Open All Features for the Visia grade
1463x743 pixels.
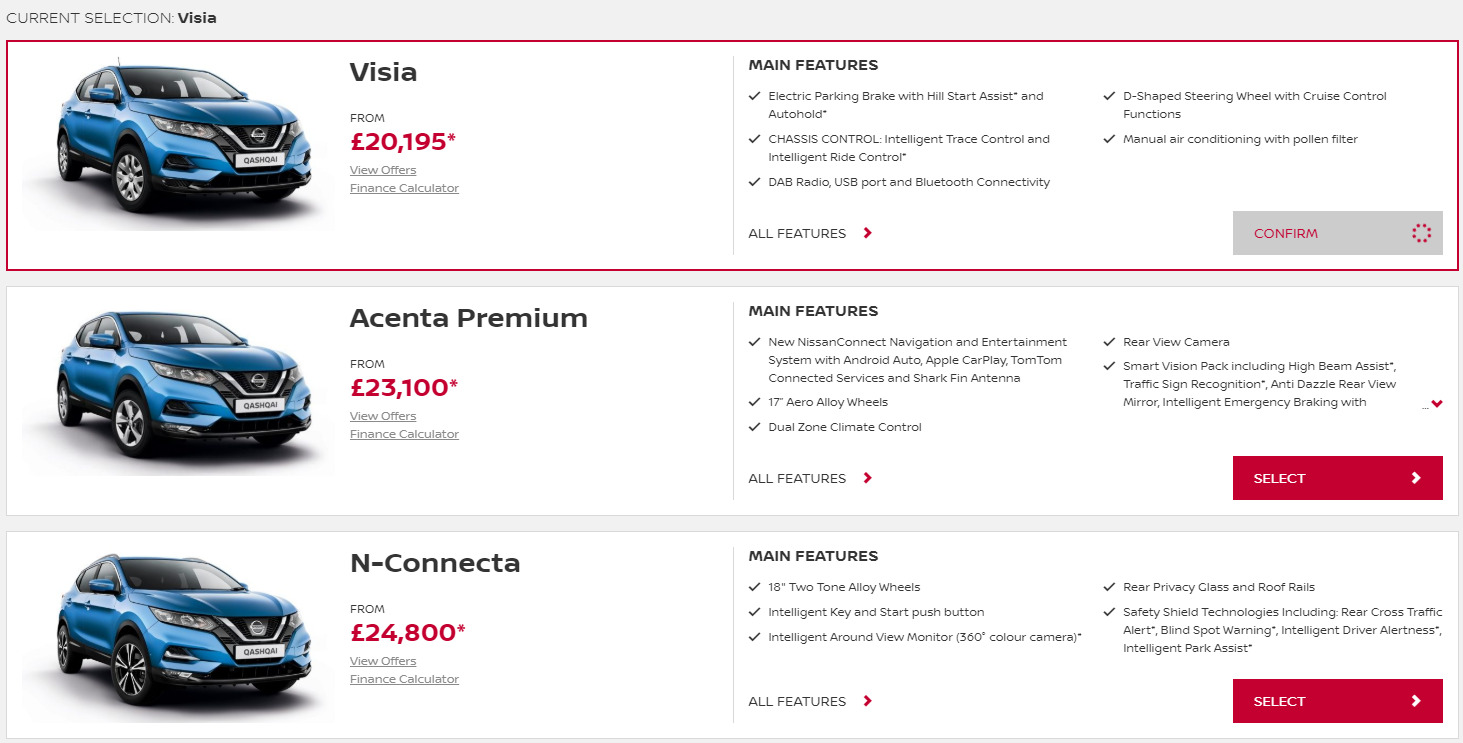797,233
